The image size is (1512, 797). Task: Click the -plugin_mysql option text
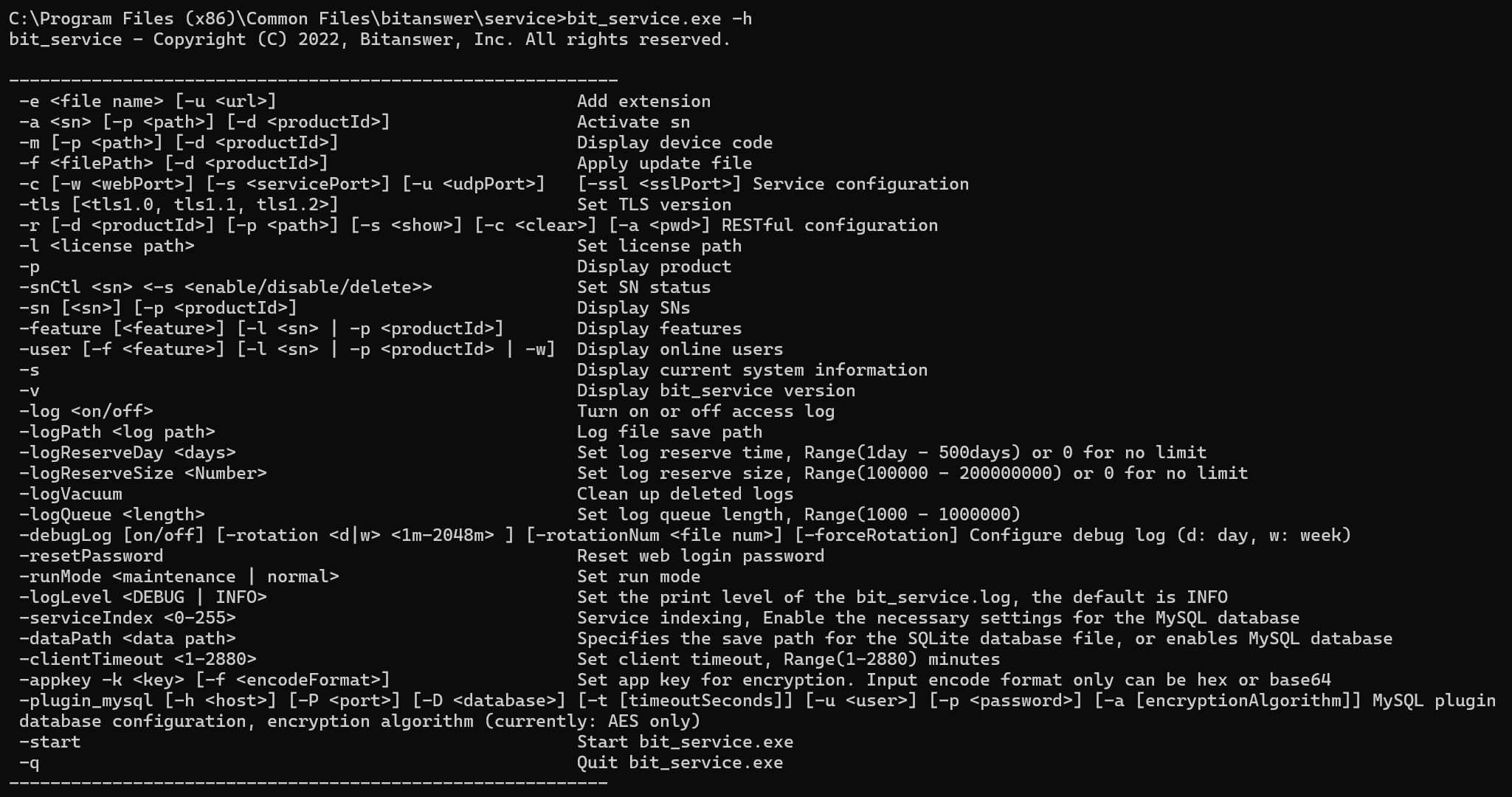[x=86, y=700]
